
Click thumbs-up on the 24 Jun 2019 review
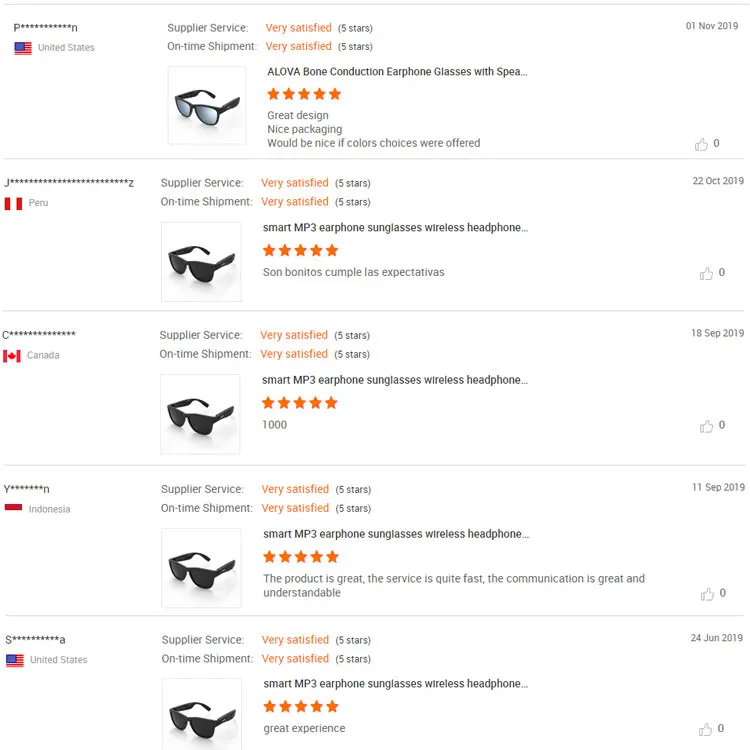point(707,729)
